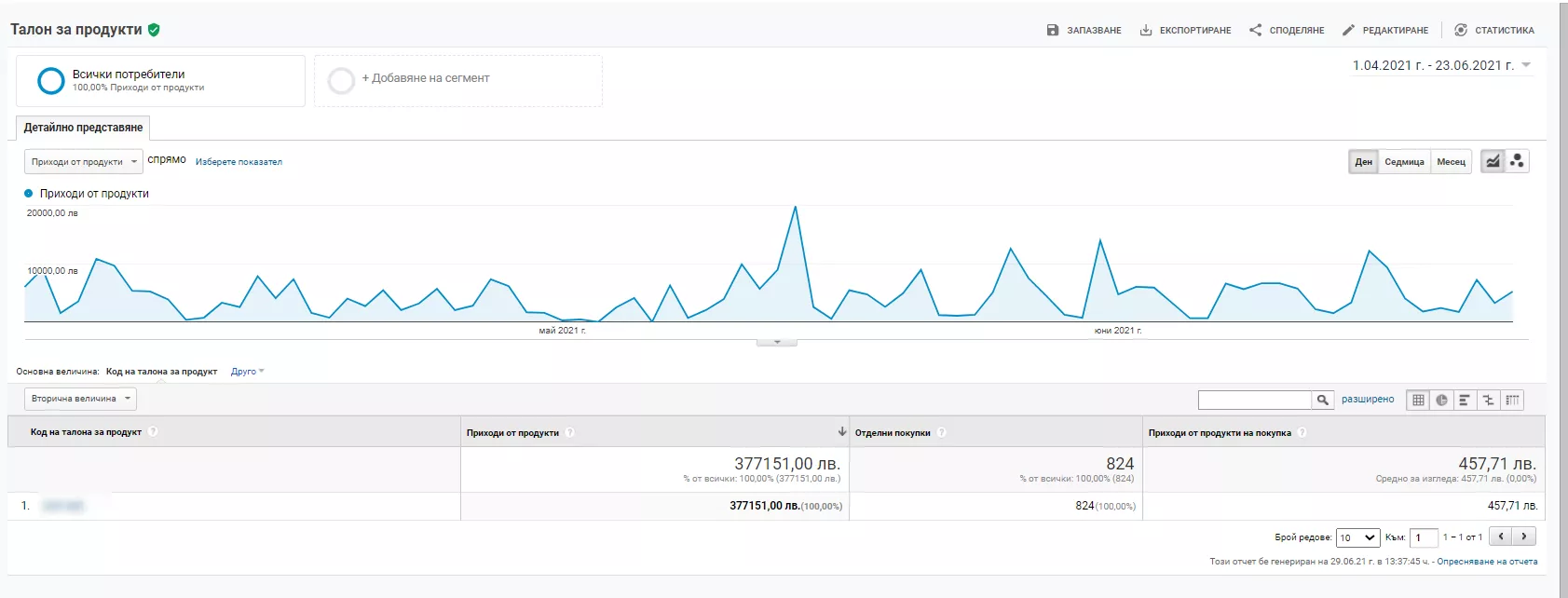Toggle chart granularity to Ден
Screen dimensions: 1568x598
tap(1363, 162)
